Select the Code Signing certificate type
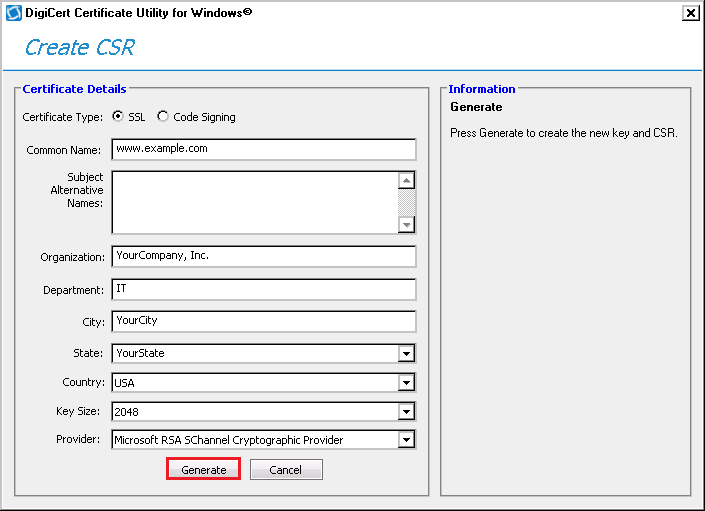 pos(163,116)
